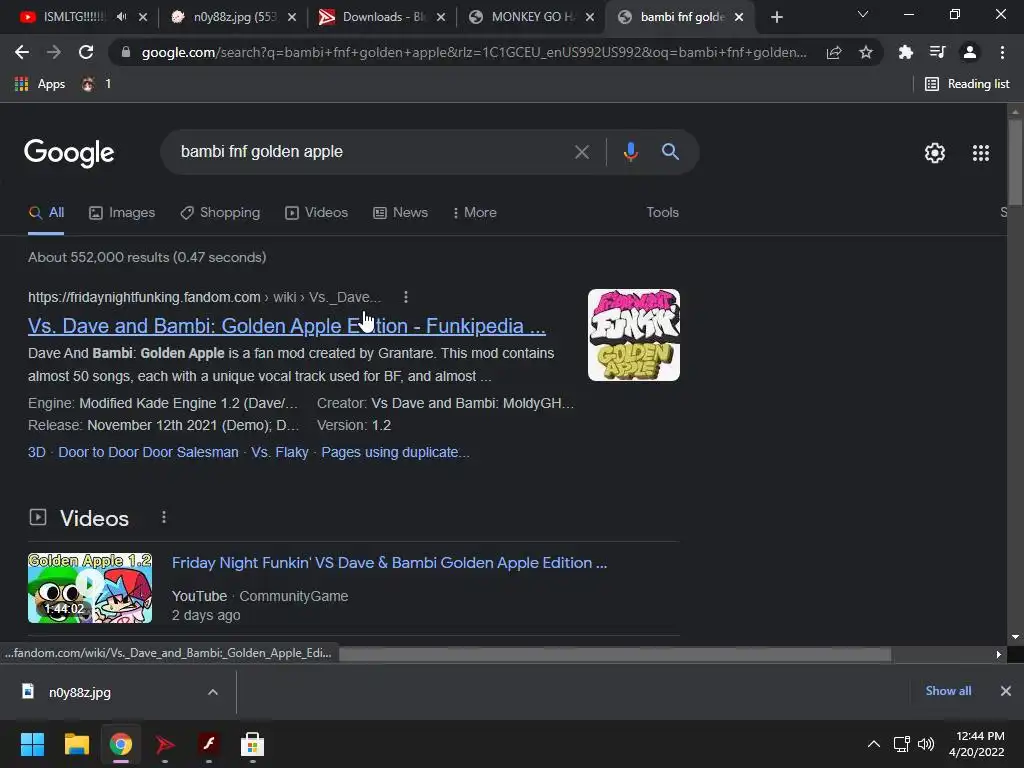Open the Flash app on taskbar
Image resolution: width=1024 pixels, height=768 pixels.
tap(208, 744)
